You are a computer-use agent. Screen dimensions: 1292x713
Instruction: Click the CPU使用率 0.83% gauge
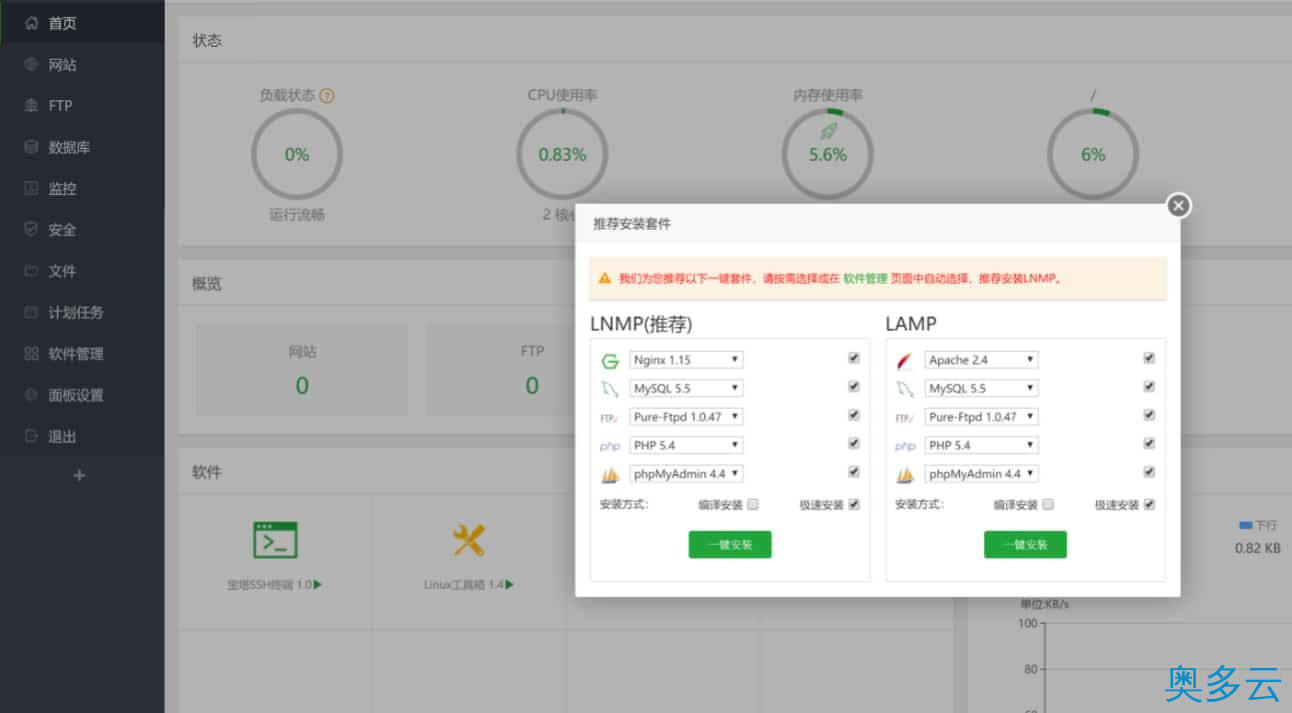562,154
